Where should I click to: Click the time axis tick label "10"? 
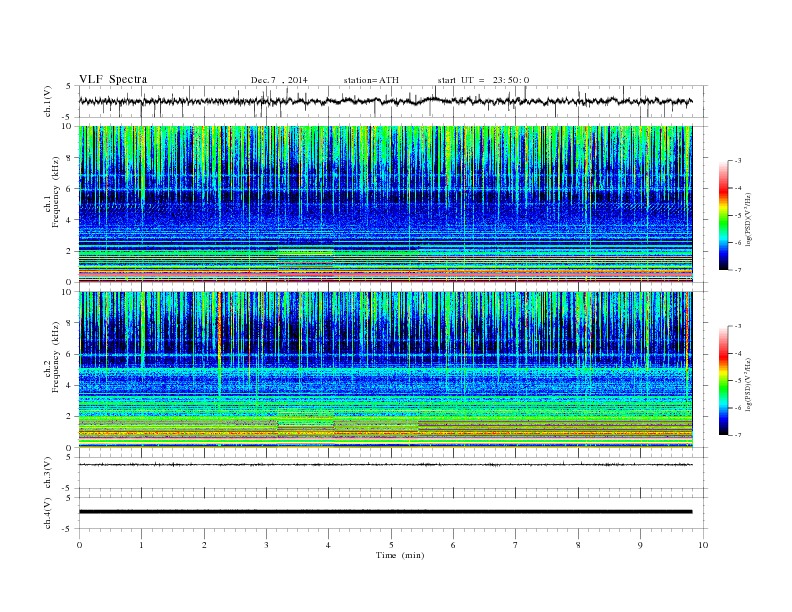[x=703, y=545]
